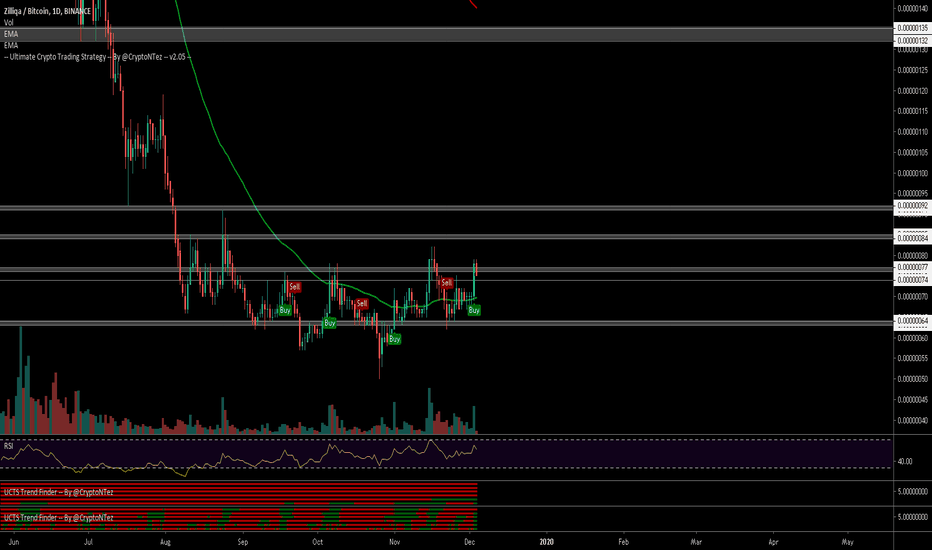This screenshot has height=550, width=932.
Task: Click the 0.00000050 price axis tick
Action: pos(912,379)
